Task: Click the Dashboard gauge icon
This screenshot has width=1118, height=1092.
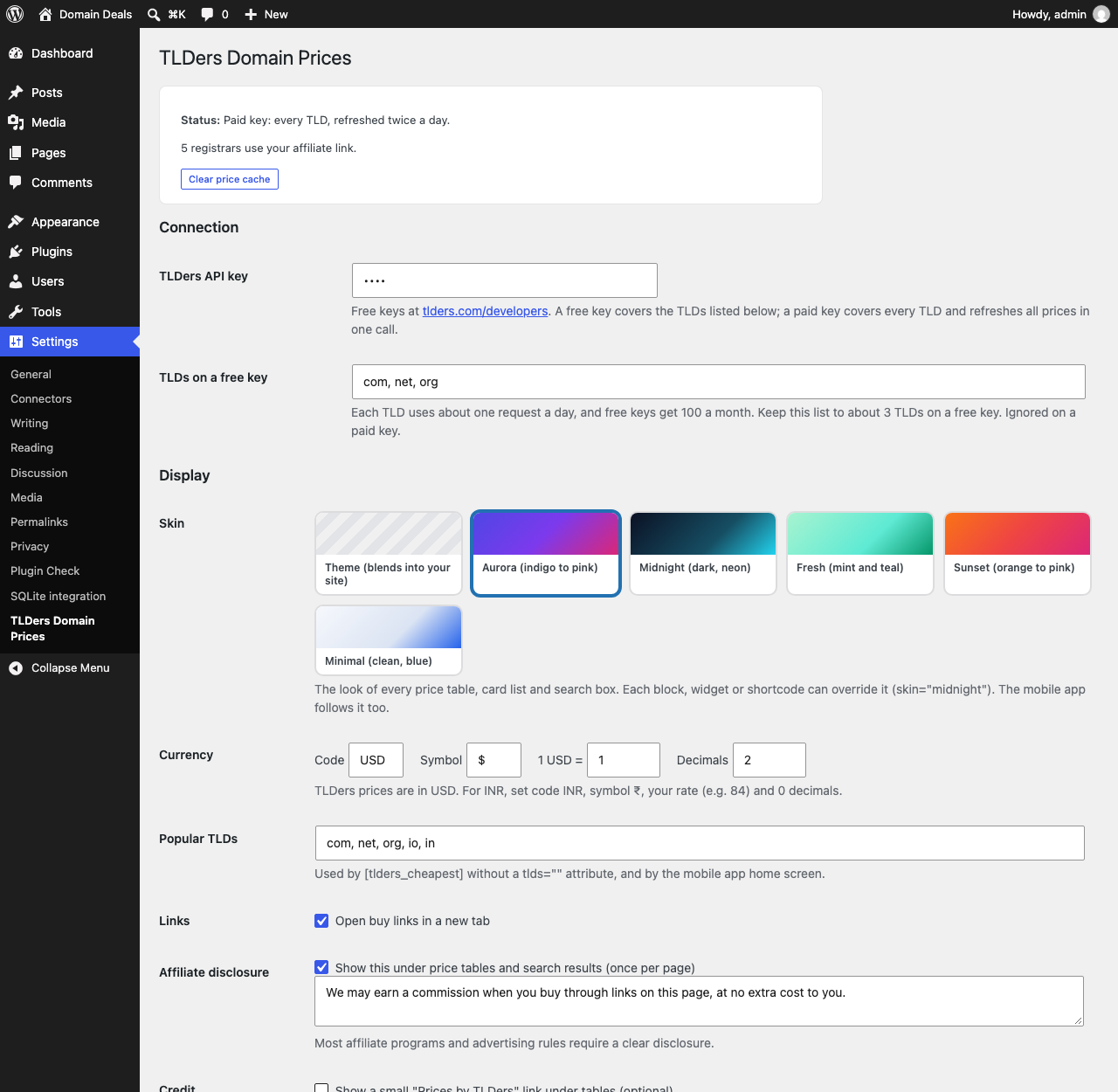Action: coord(16,53)
